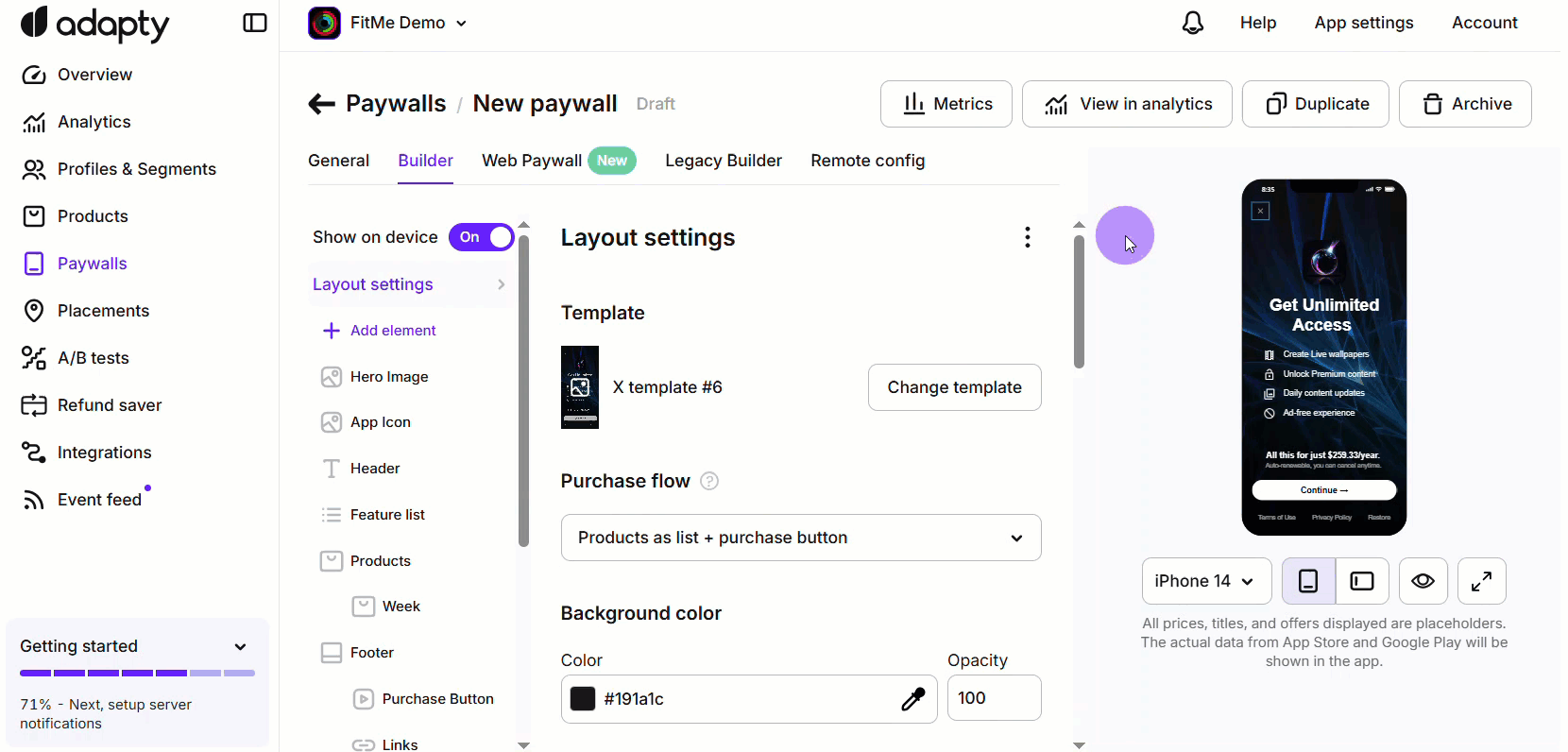Image resolution: width=1568 pixels, height=752 pixels.
Task: Collapse Getting started panel
Action: [240, 647]
